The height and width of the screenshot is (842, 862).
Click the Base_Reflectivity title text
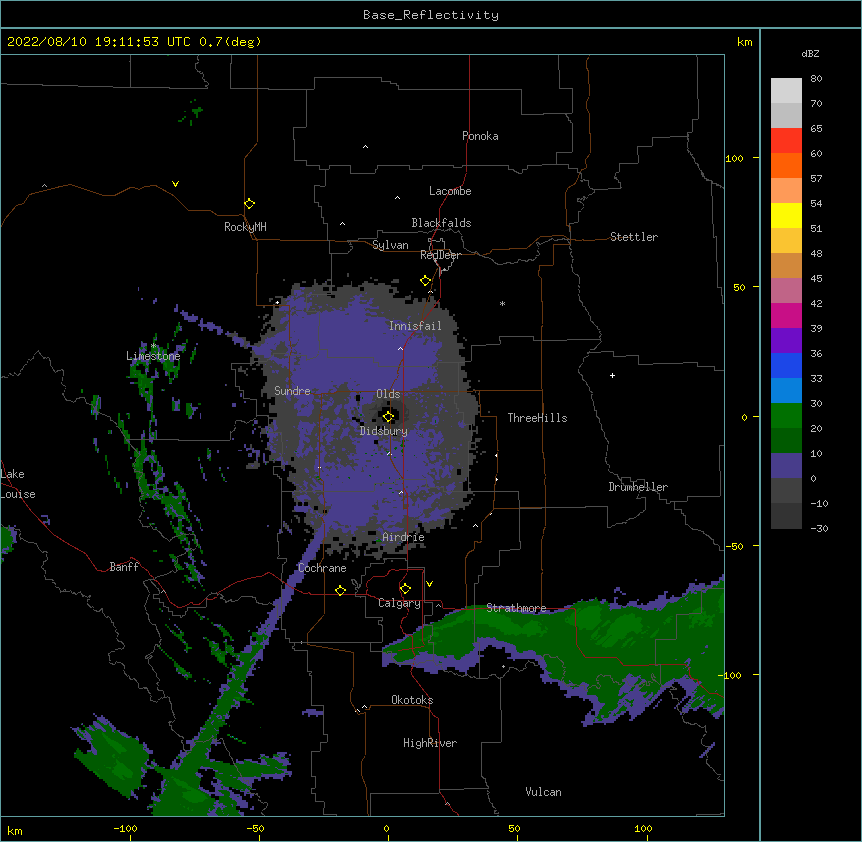coord(431,15)
